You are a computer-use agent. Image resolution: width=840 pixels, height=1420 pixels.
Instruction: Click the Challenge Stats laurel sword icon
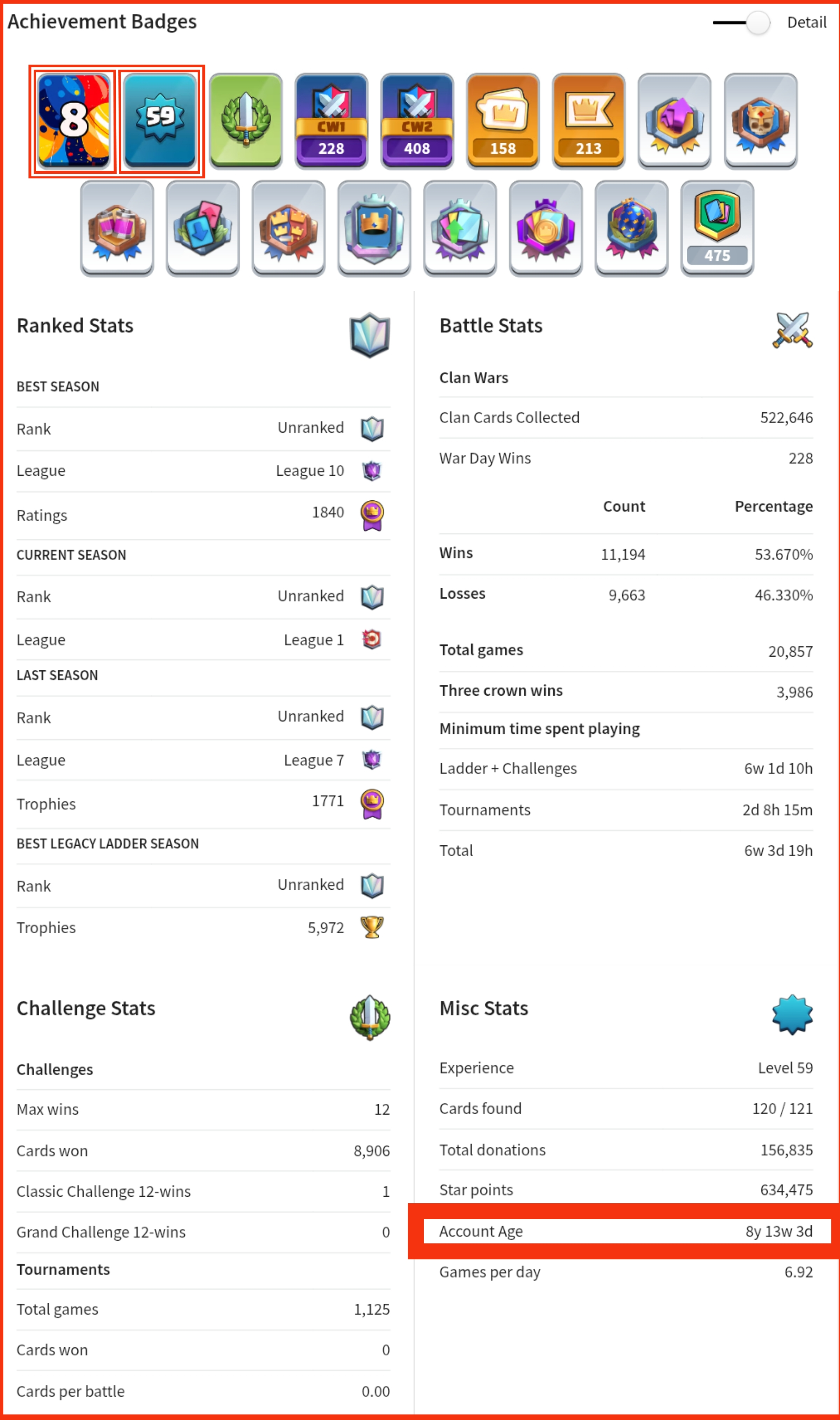pyautogui.click(x=369, y=1017)
